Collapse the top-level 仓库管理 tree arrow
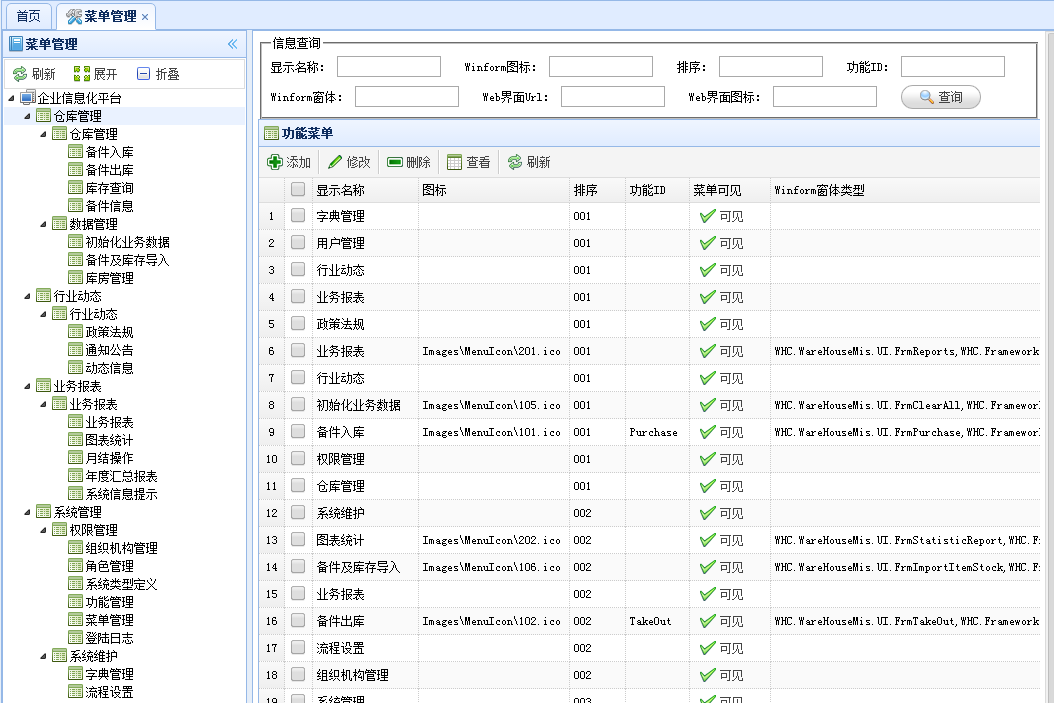 [x=28, y=116]
